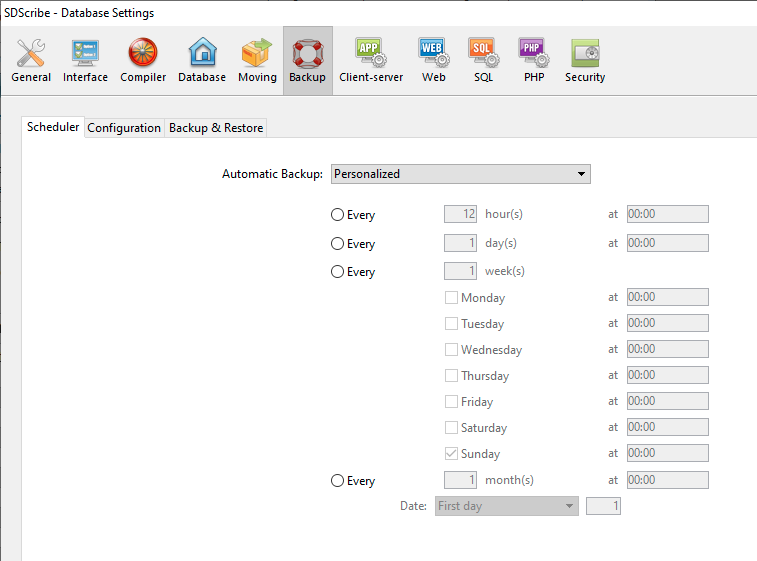Image resolution: width=757 pixels, height=561 pixels.
Task: Click the day(s) interval field
Action: click(460, 243)
